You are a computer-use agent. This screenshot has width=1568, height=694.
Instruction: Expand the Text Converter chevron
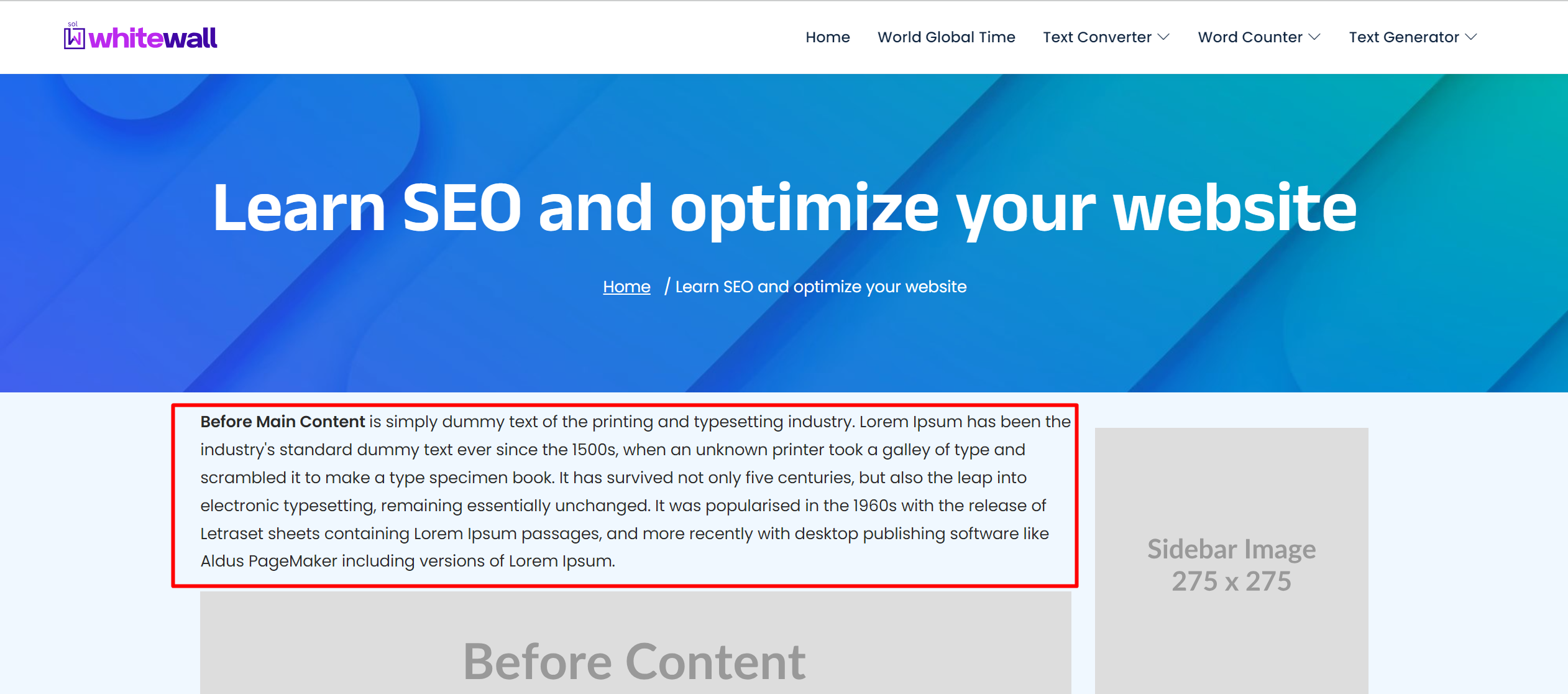pyautogui.click(x=1164, y=37)
